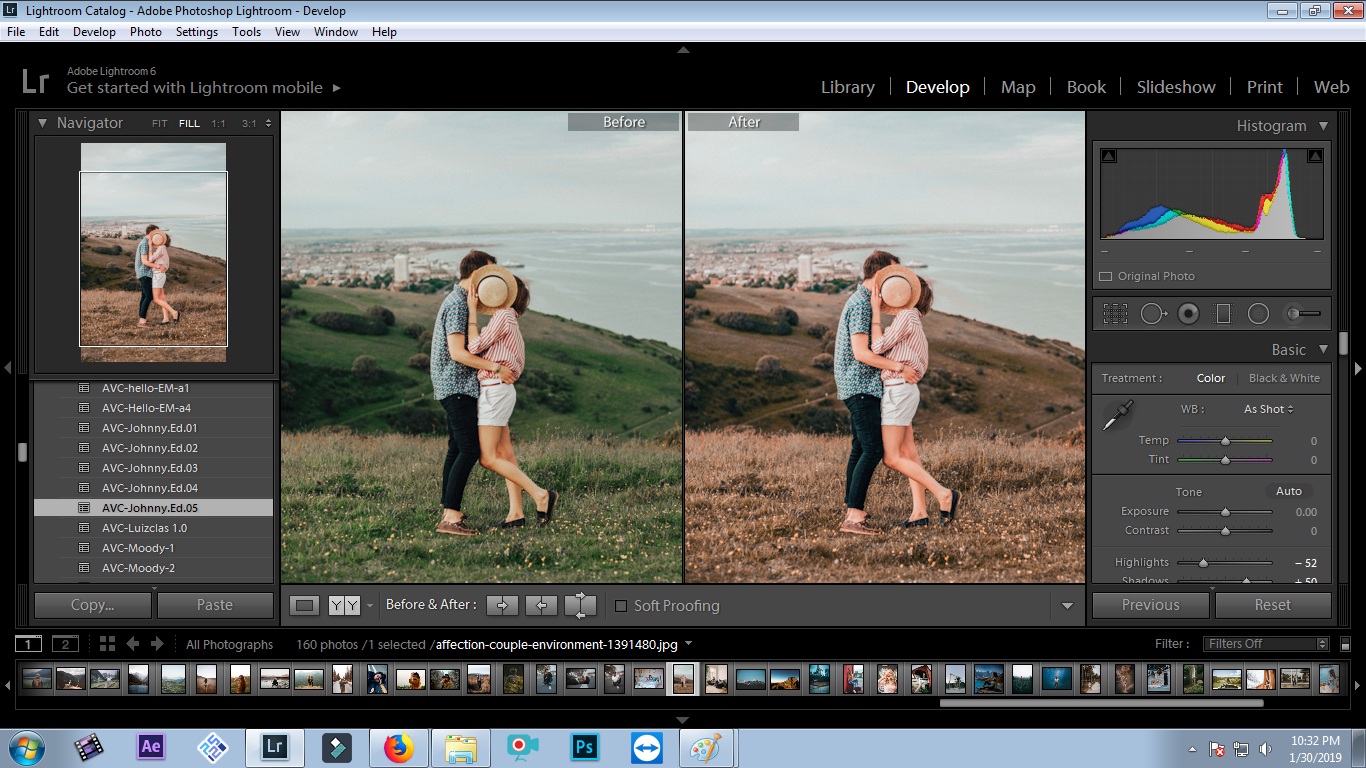Screen dimensions: 1366x768
Task: Open second window display button 2
Action: click(x=65, y=644)
